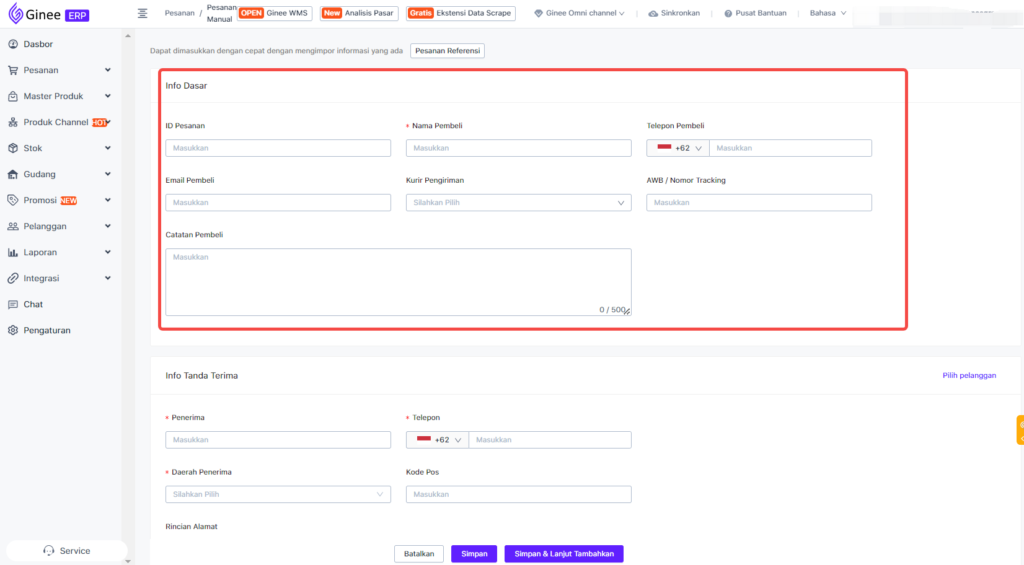Screen dimensions: 1024x565
Task: Click the flag icon in Telepon field
Action: pyautogui.click(x=424, y=440)
